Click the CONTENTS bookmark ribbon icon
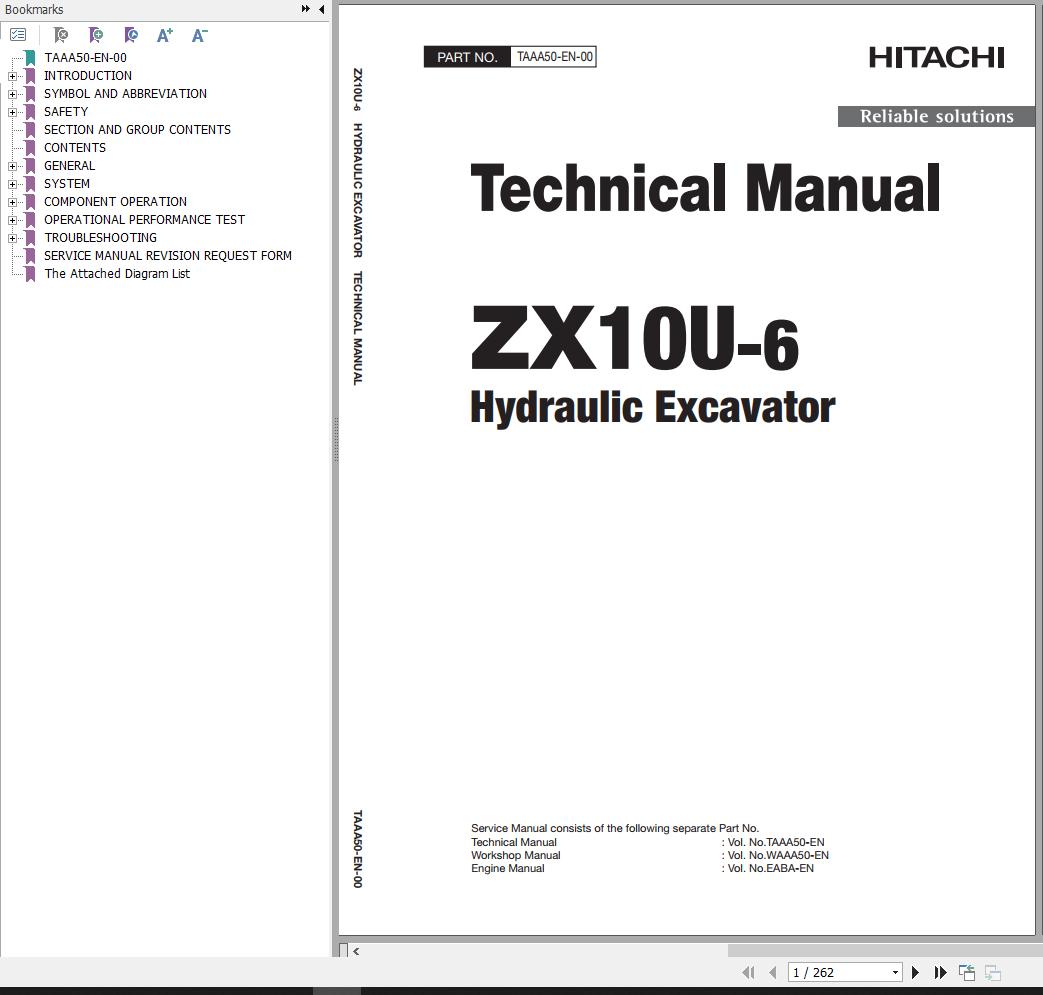The height and width of the screenshot is (995, 1043). pyautogui.click(x=30, y=148)
